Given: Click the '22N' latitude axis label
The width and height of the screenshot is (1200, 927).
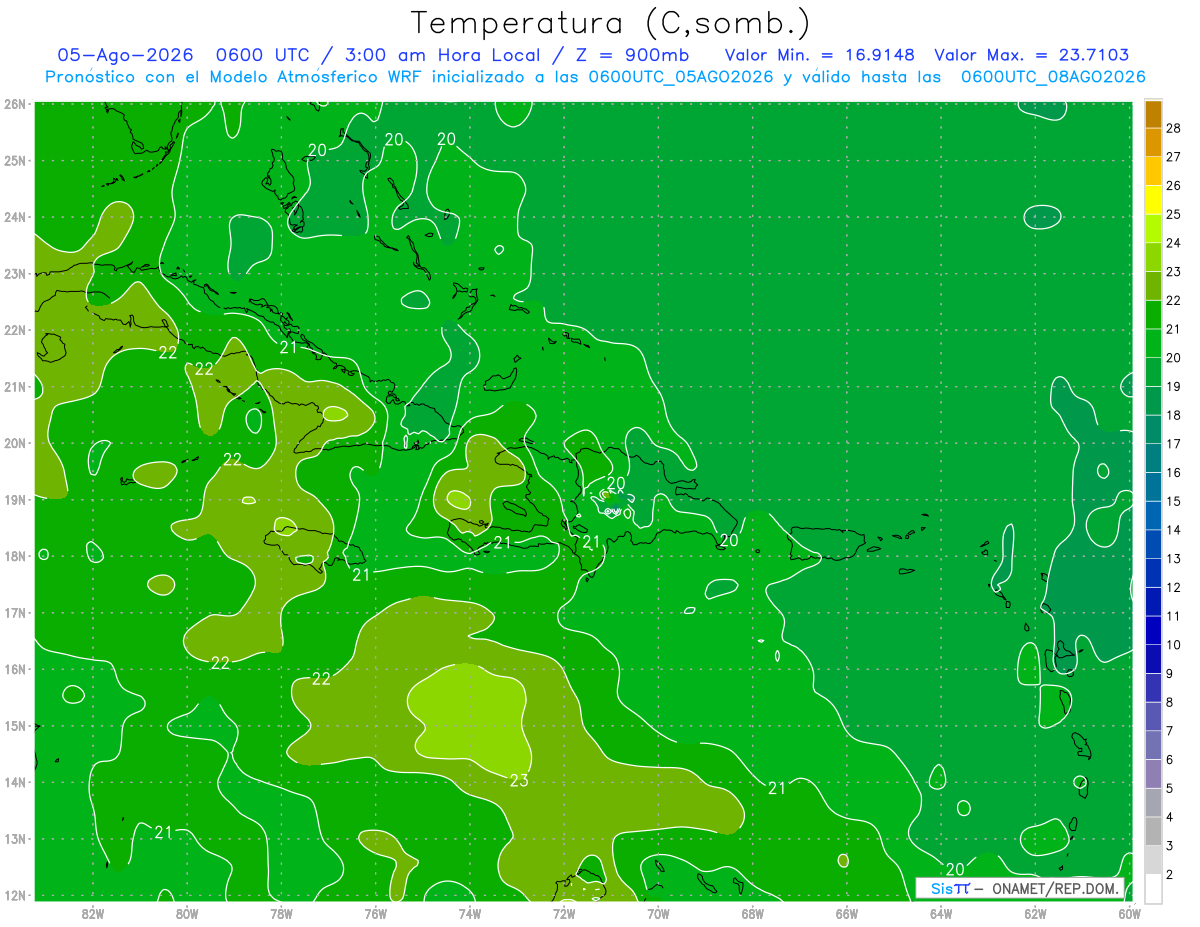Looking at the screenshot, I should point(14,330).
